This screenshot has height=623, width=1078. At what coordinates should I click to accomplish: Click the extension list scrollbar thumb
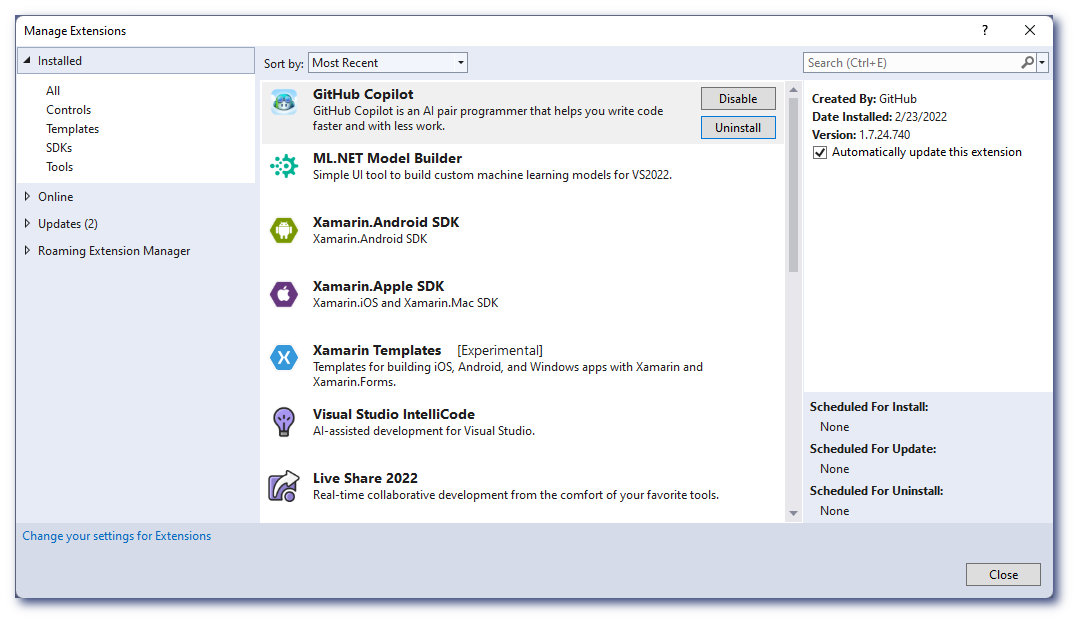coord(793,184)
